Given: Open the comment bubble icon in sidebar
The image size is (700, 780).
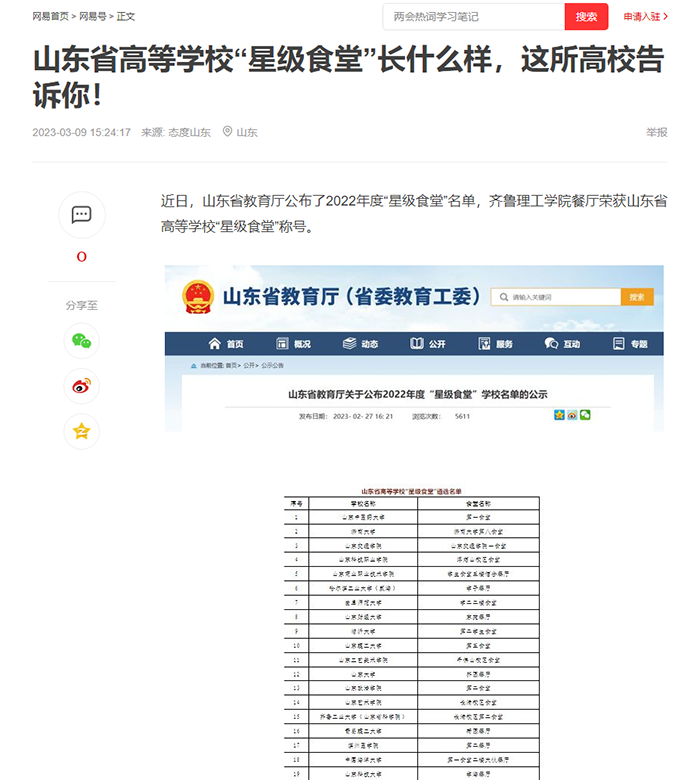Looking at the screenshot, I should click(x=82, y=215).
